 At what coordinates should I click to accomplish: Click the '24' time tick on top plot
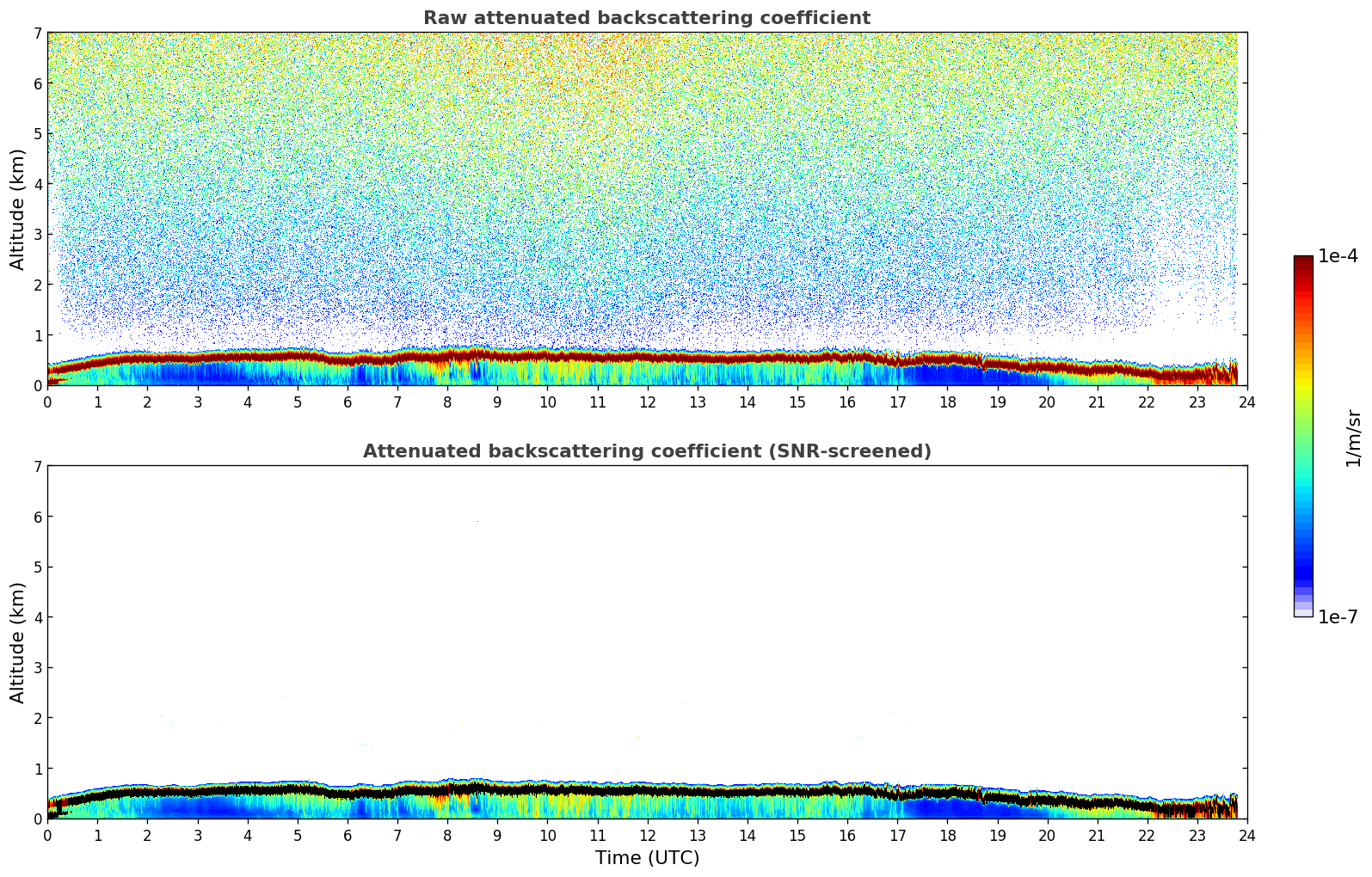1247,402
